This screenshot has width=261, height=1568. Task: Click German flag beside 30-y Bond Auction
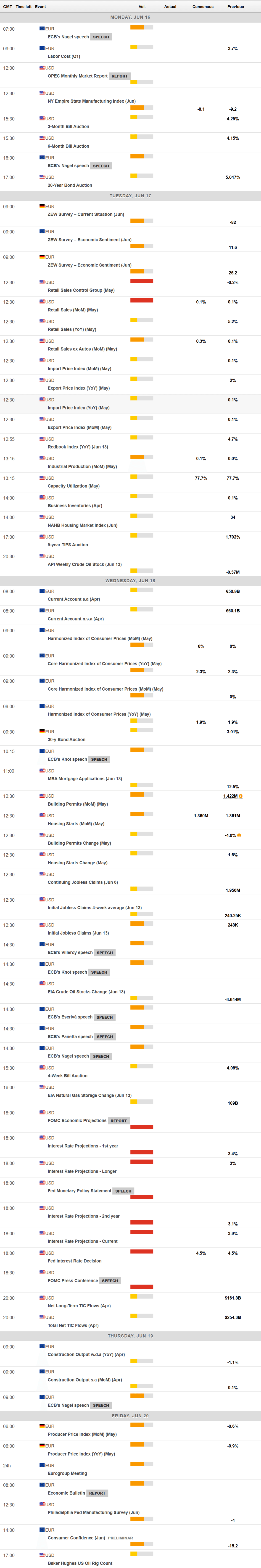pos(42,732)
